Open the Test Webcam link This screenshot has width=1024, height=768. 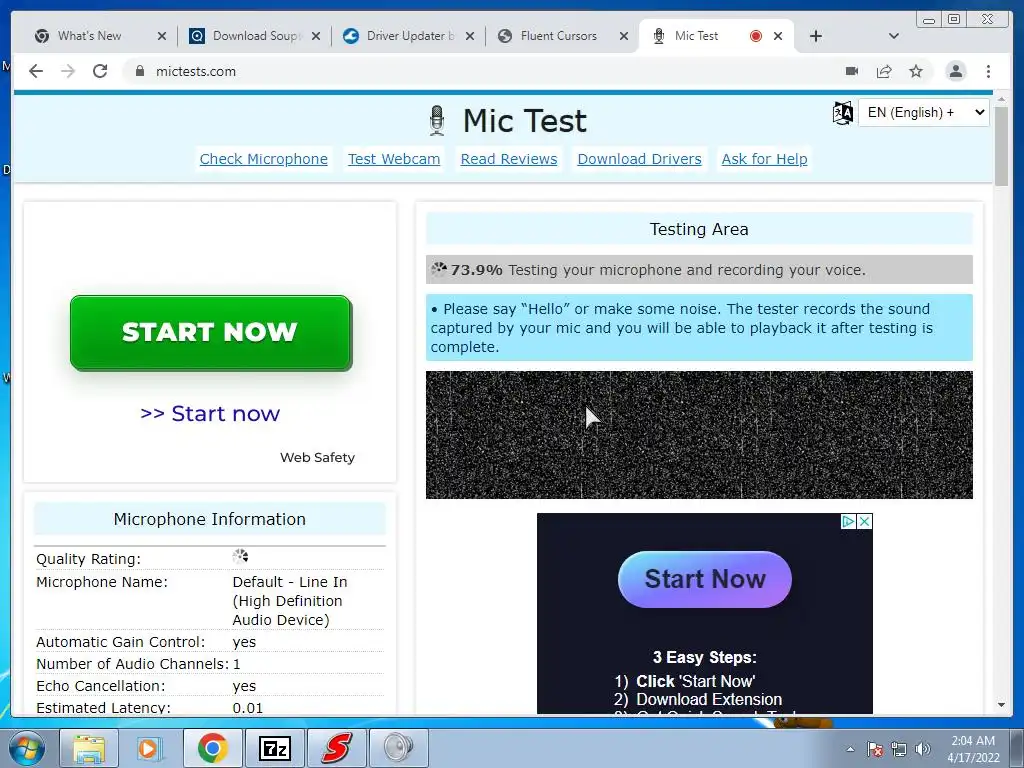coord(394,159)
